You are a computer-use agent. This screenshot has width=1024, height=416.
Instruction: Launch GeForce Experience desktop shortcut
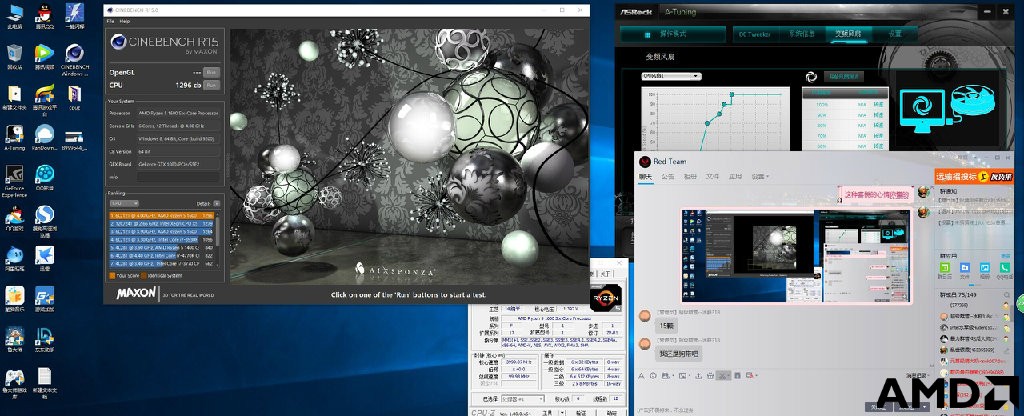14,180
